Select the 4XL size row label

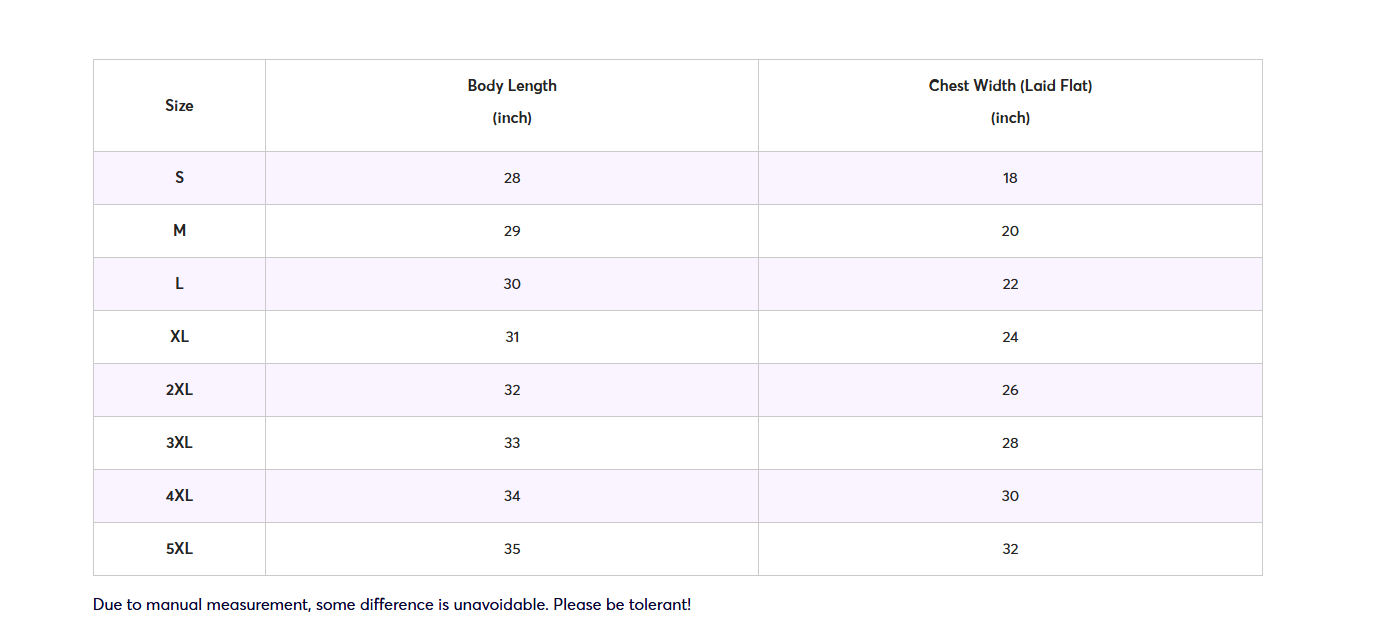coord(179,496)
